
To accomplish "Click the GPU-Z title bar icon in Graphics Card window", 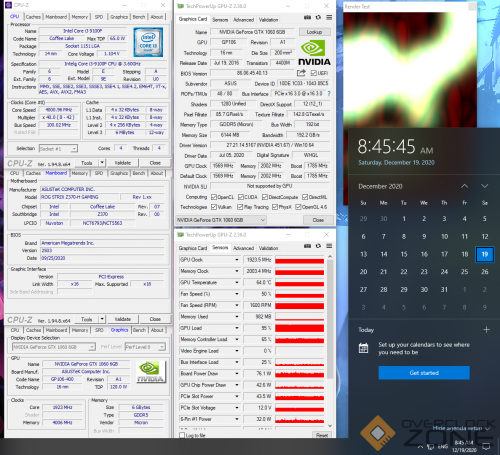I will point(181,6).
